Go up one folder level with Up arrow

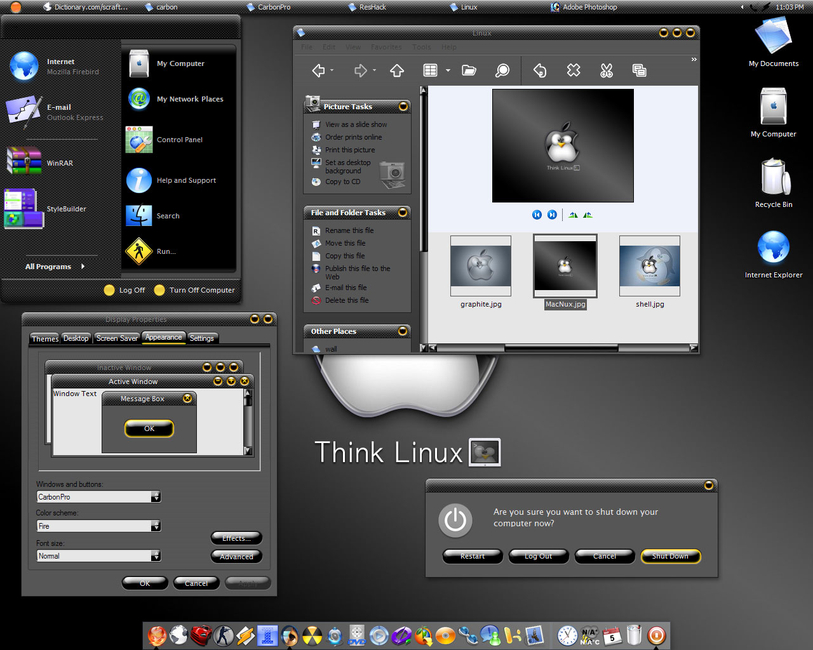[x=397, y=70]
